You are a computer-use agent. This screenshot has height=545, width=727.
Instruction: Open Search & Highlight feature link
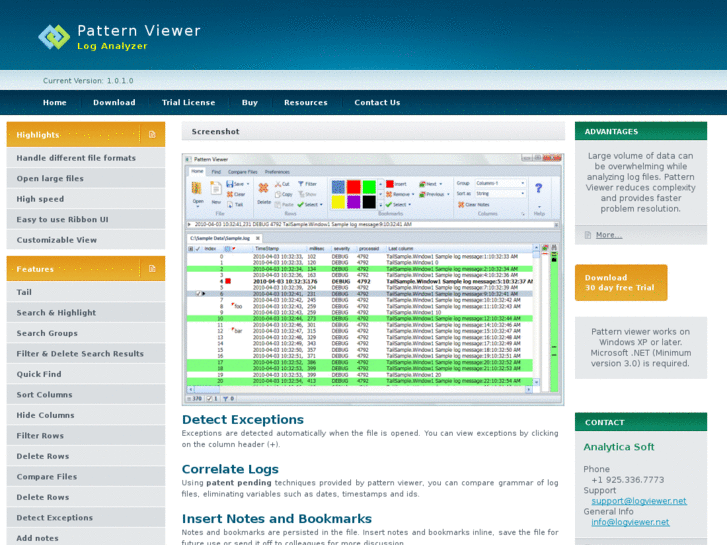pos(86,313)
